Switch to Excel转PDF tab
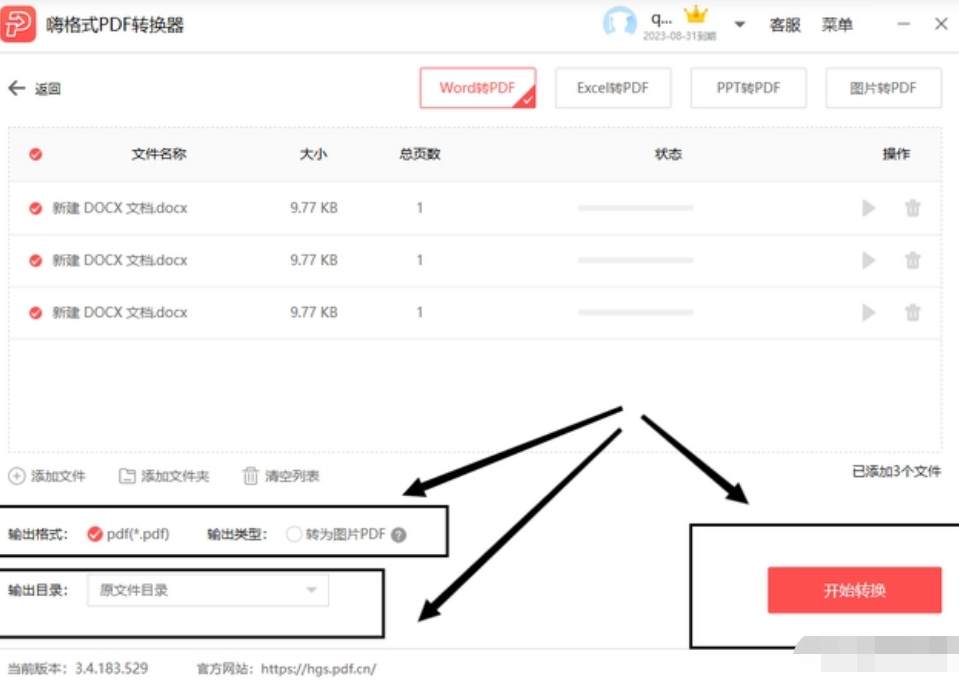Screen dimensions: 959x687 click(x=613, y=88)
